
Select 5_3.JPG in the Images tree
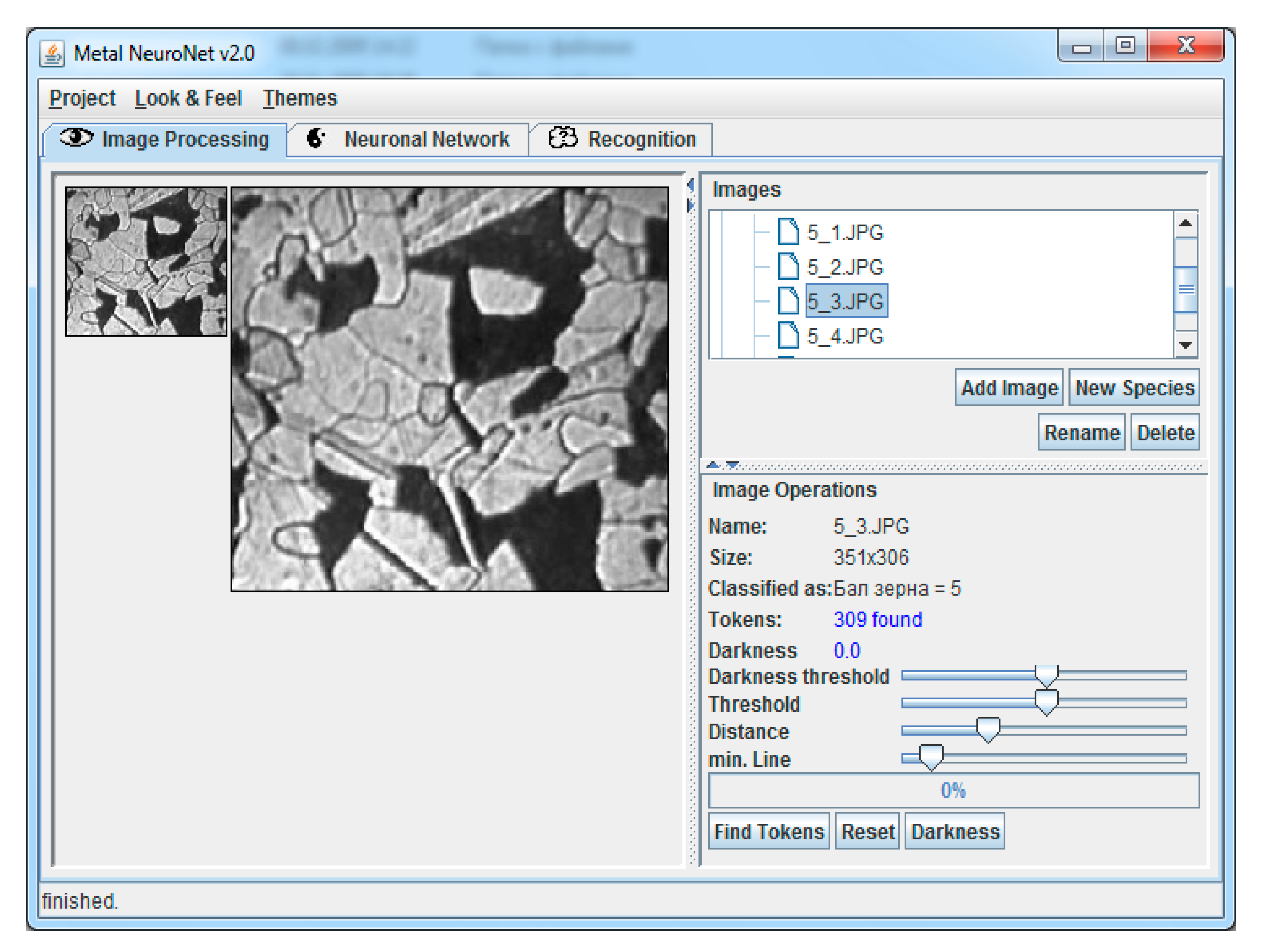point(846,301)
